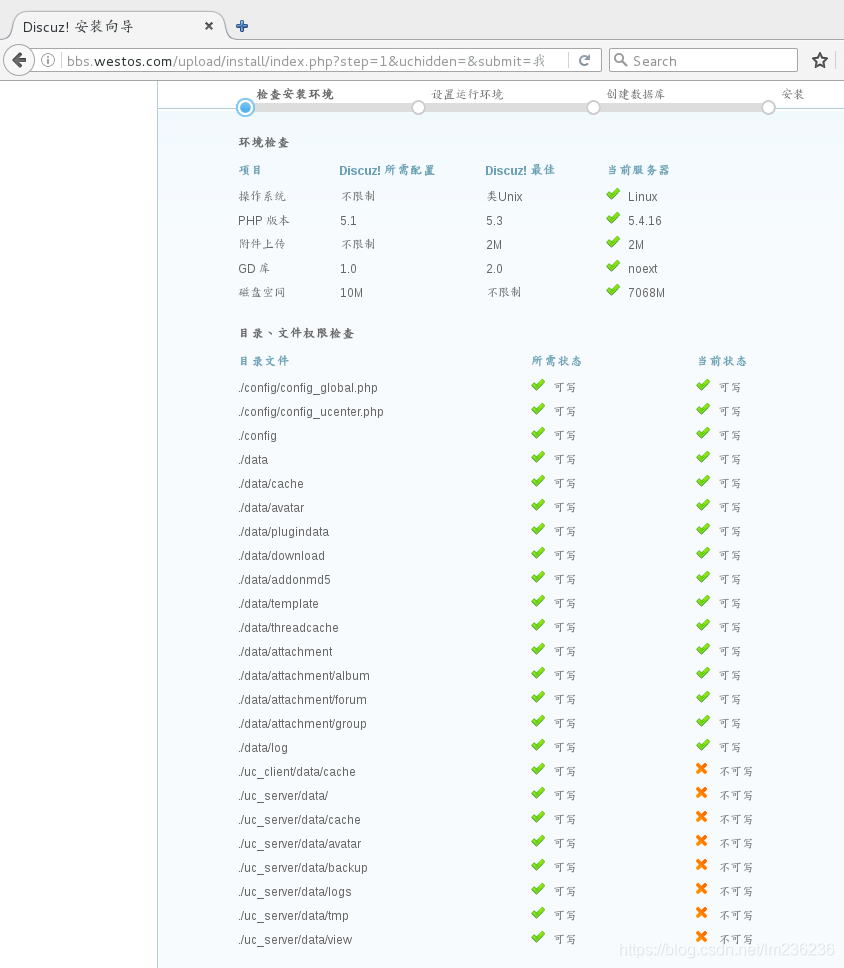This screenshot has height=968, width=844.
Task: Click the 当前服务器 column header
Action: 638,170
